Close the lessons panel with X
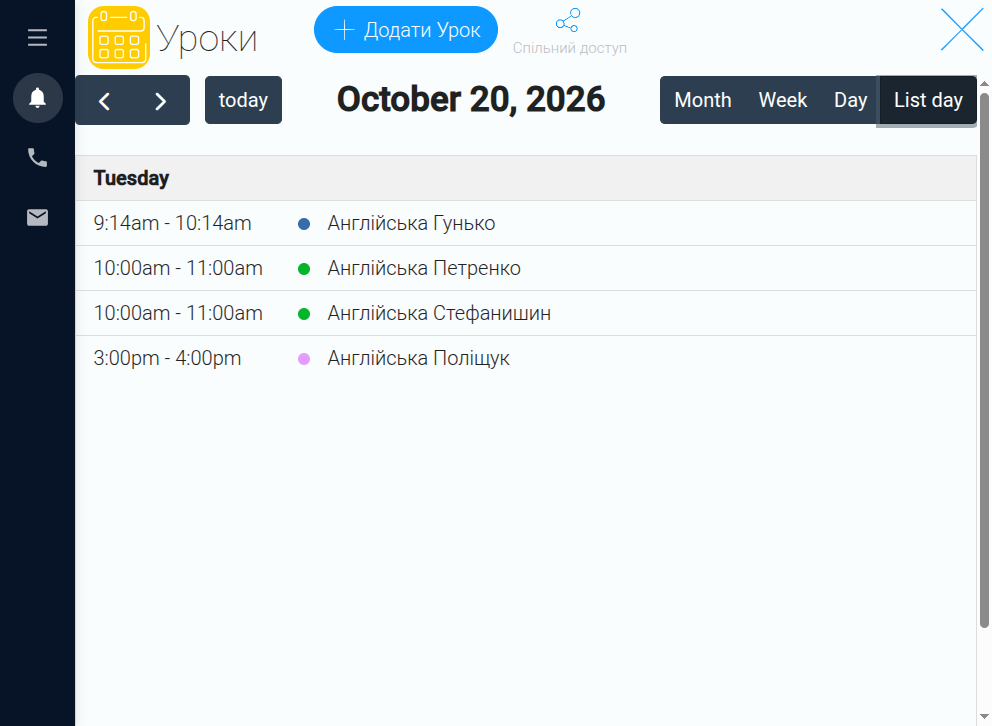The width and height of the screenshot is (992, 726). 962,29
